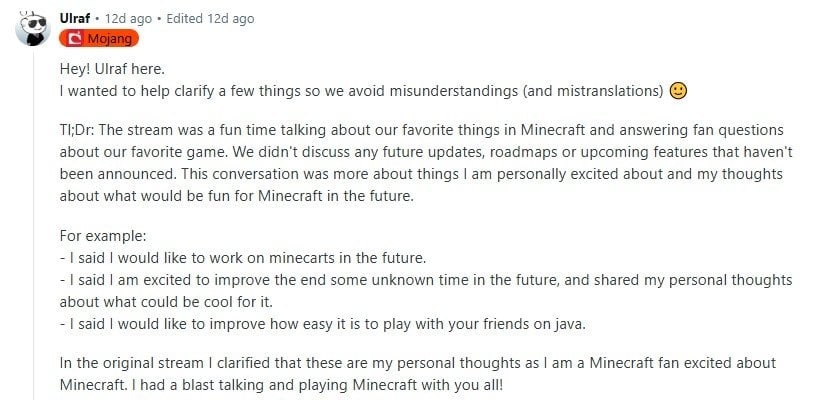Click the smiley face emoji

tap(678, 91)
